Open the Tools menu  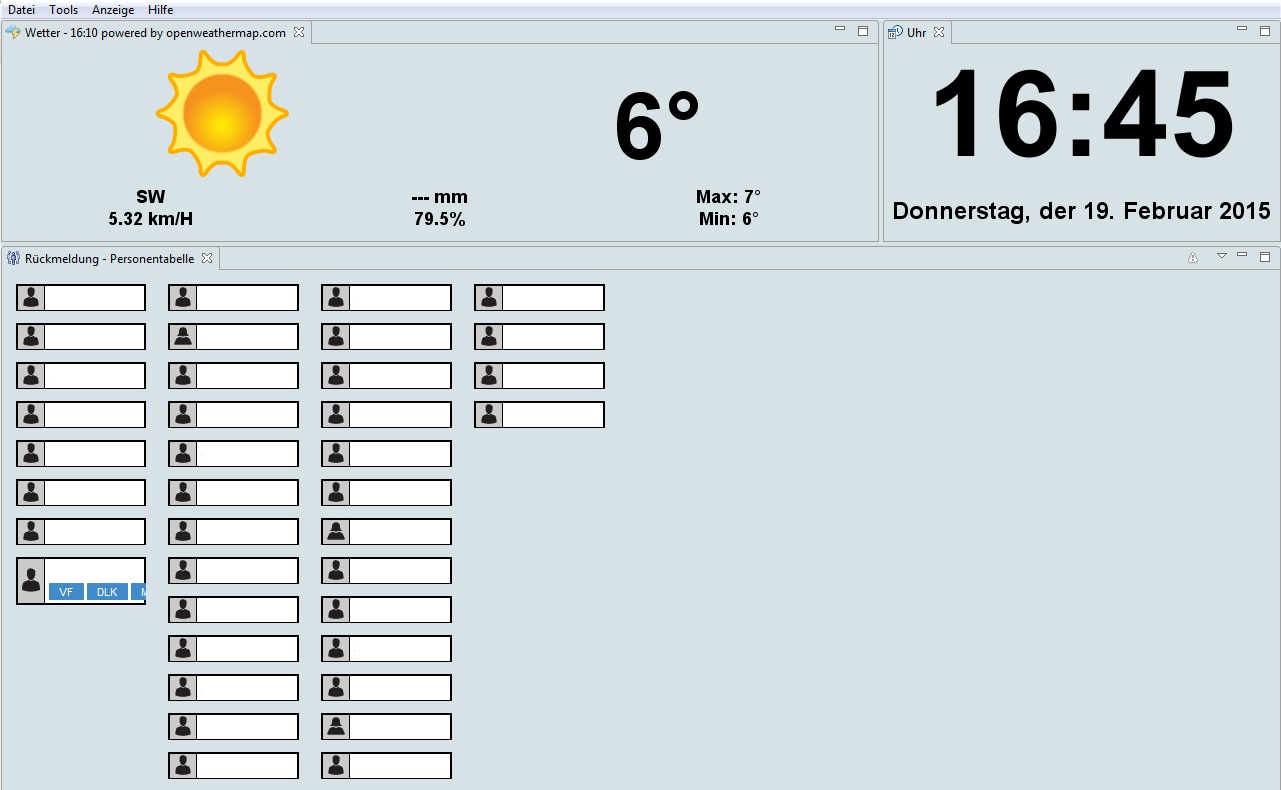click(x=63, y=10)
